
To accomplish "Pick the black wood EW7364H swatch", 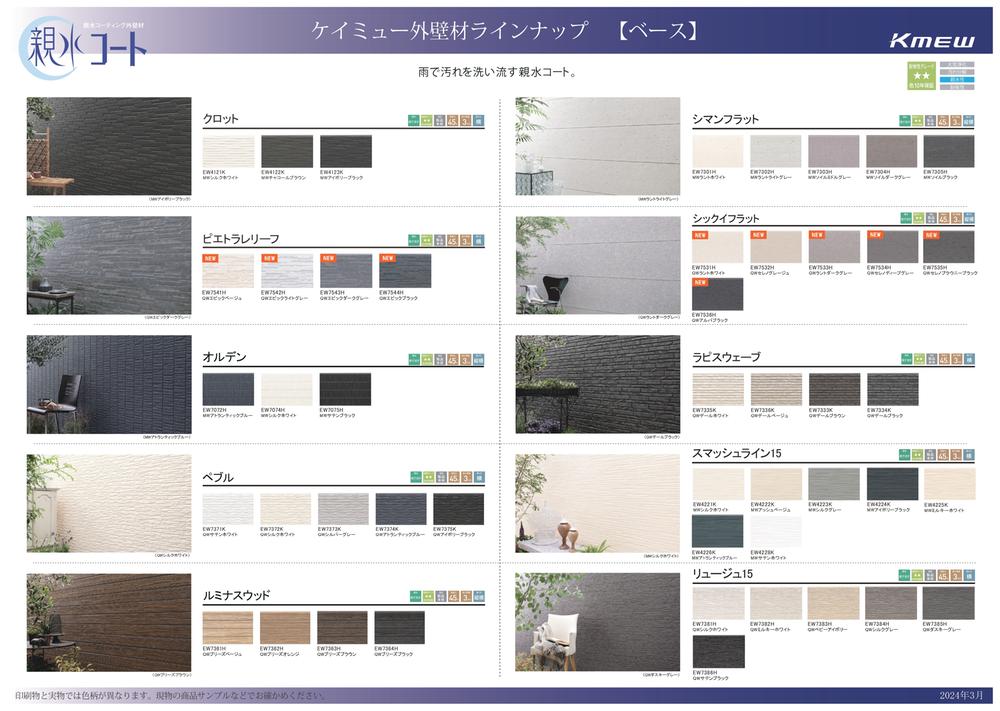I will (399, 627).
